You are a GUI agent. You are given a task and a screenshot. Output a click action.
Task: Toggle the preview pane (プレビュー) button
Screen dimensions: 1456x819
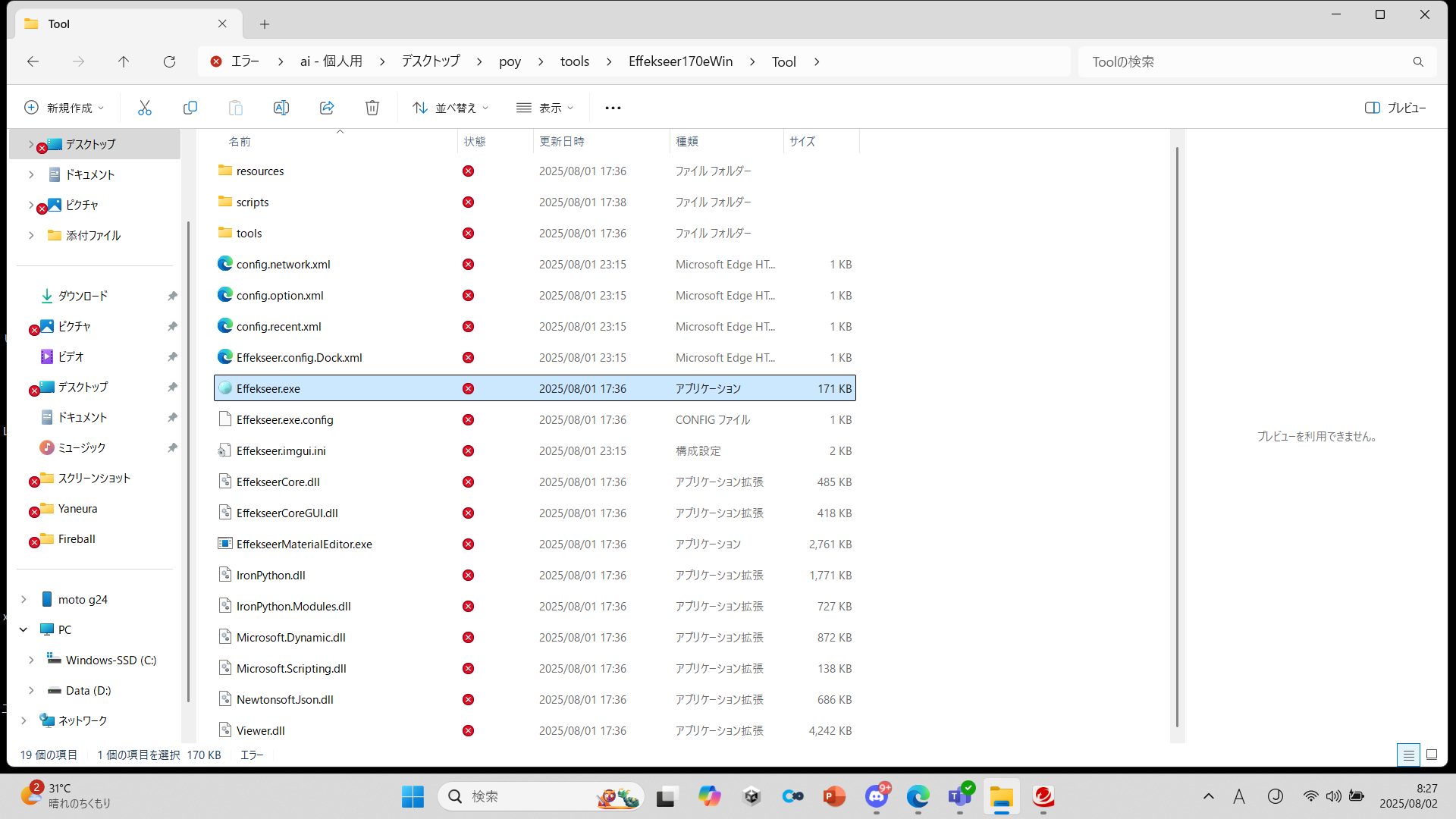point(1395,108)
